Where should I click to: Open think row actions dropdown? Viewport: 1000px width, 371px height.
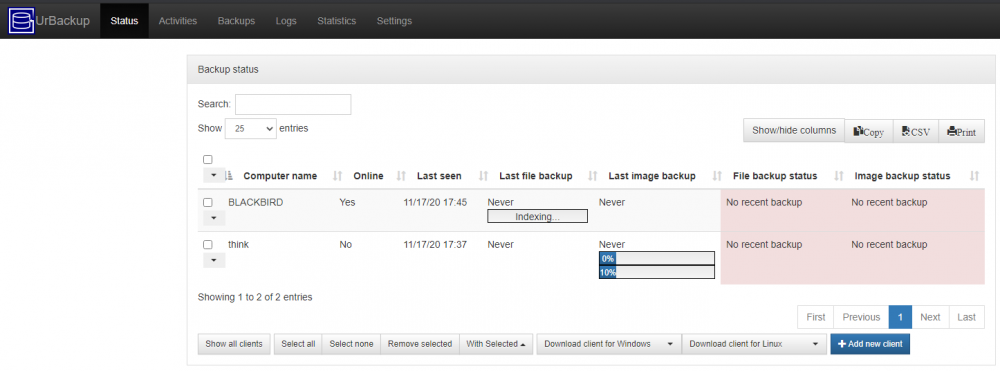[x=214, y=260]
